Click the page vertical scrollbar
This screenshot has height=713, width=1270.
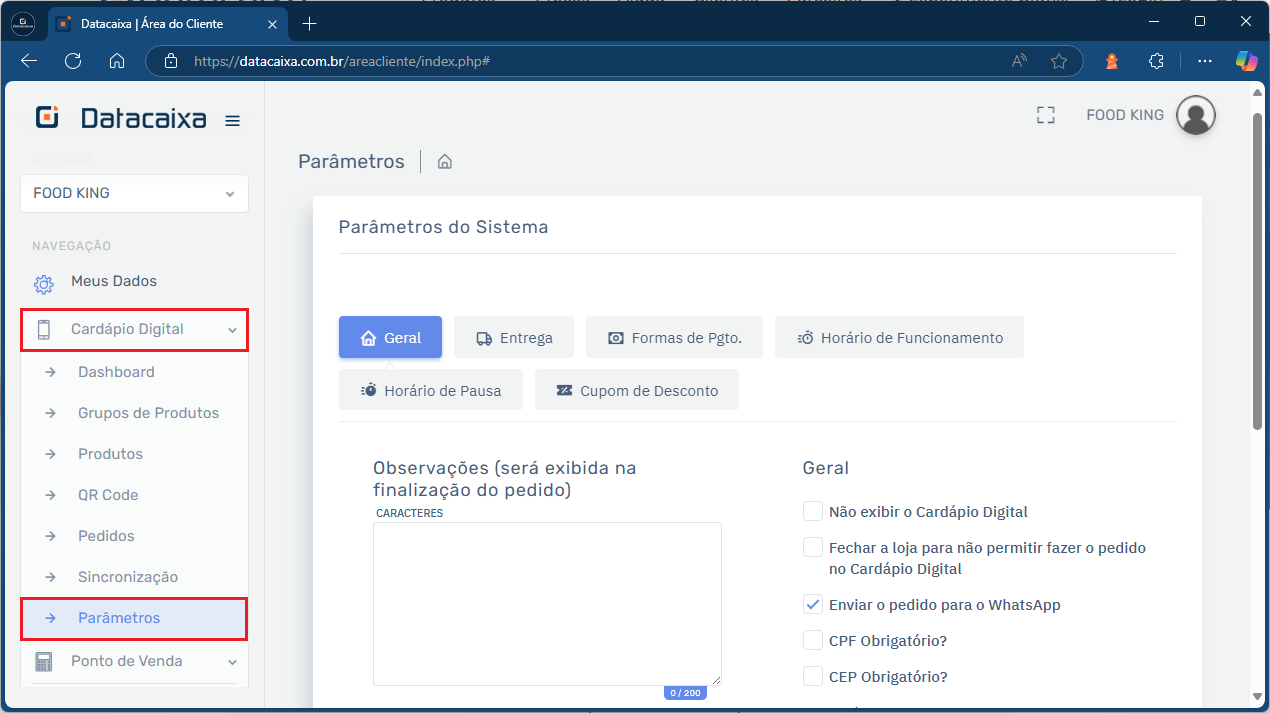[1257, 270]
